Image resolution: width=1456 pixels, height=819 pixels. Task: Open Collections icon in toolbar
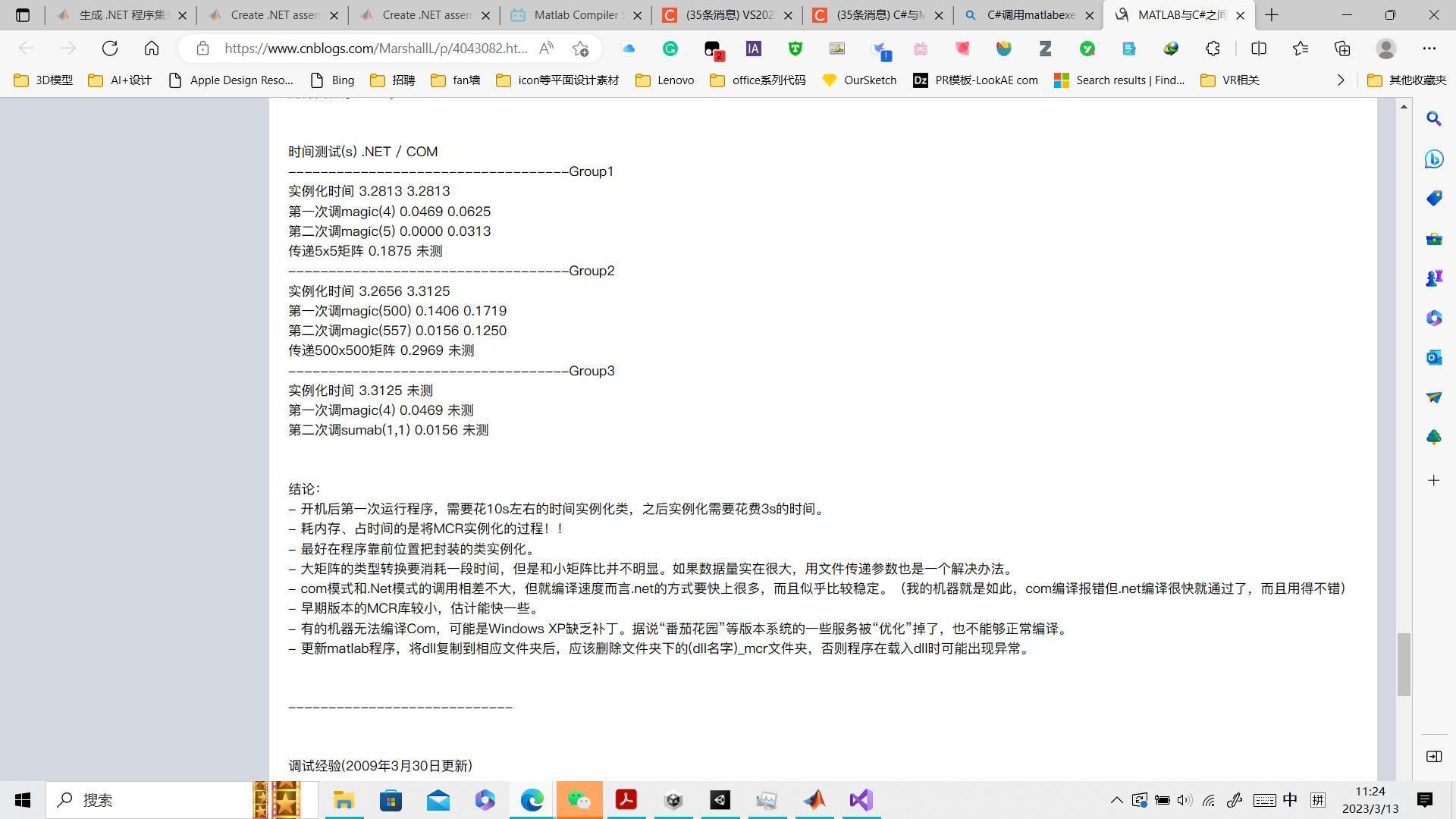coord(1342,49)
